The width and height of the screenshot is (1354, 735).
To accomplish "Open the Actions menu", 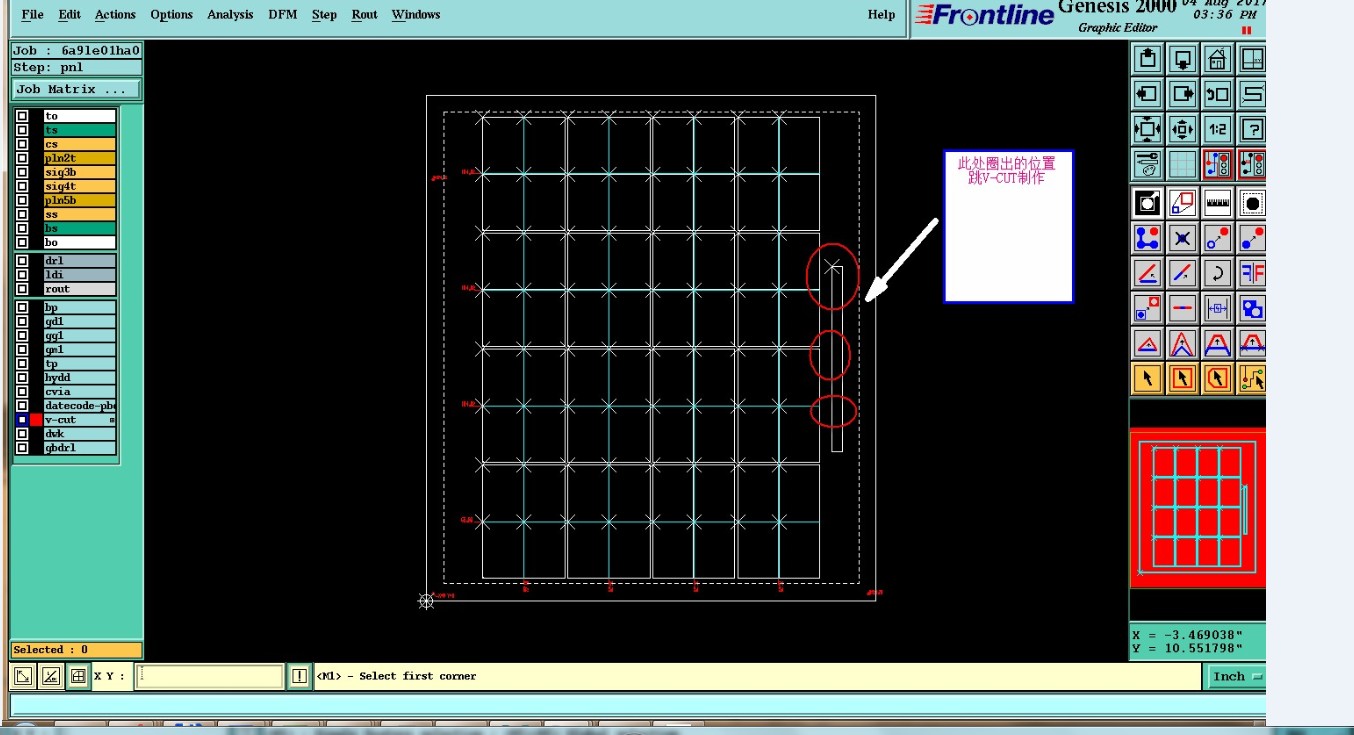I will [115, 15].
